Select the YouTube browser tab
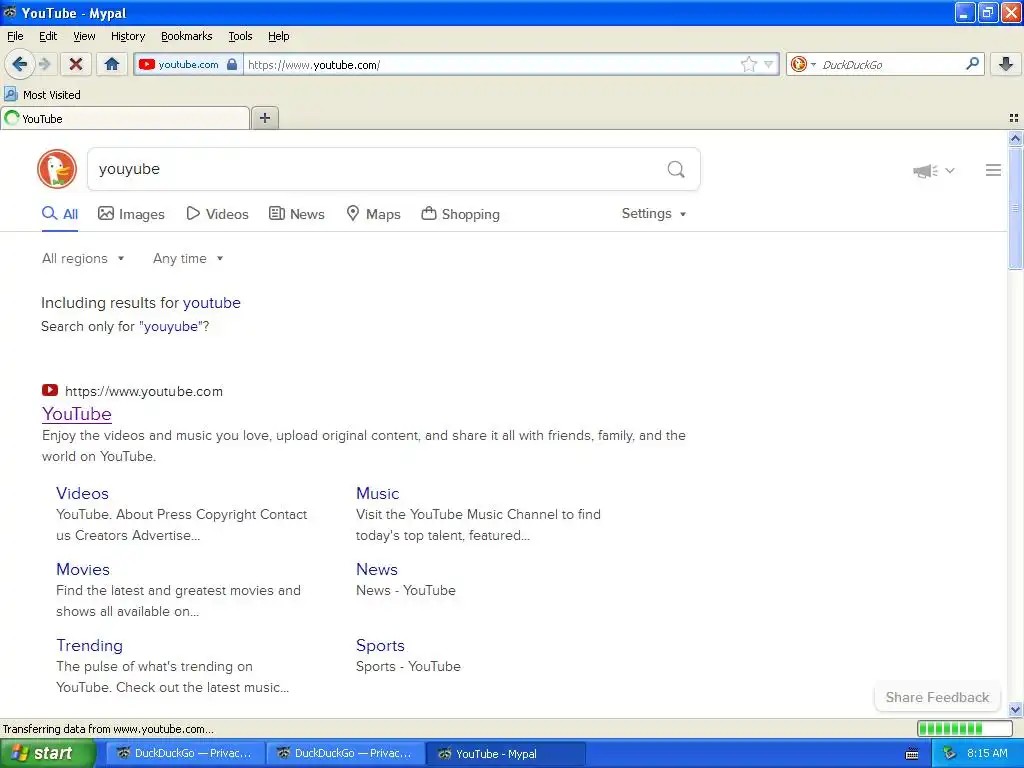 click(x=125, y=118)
